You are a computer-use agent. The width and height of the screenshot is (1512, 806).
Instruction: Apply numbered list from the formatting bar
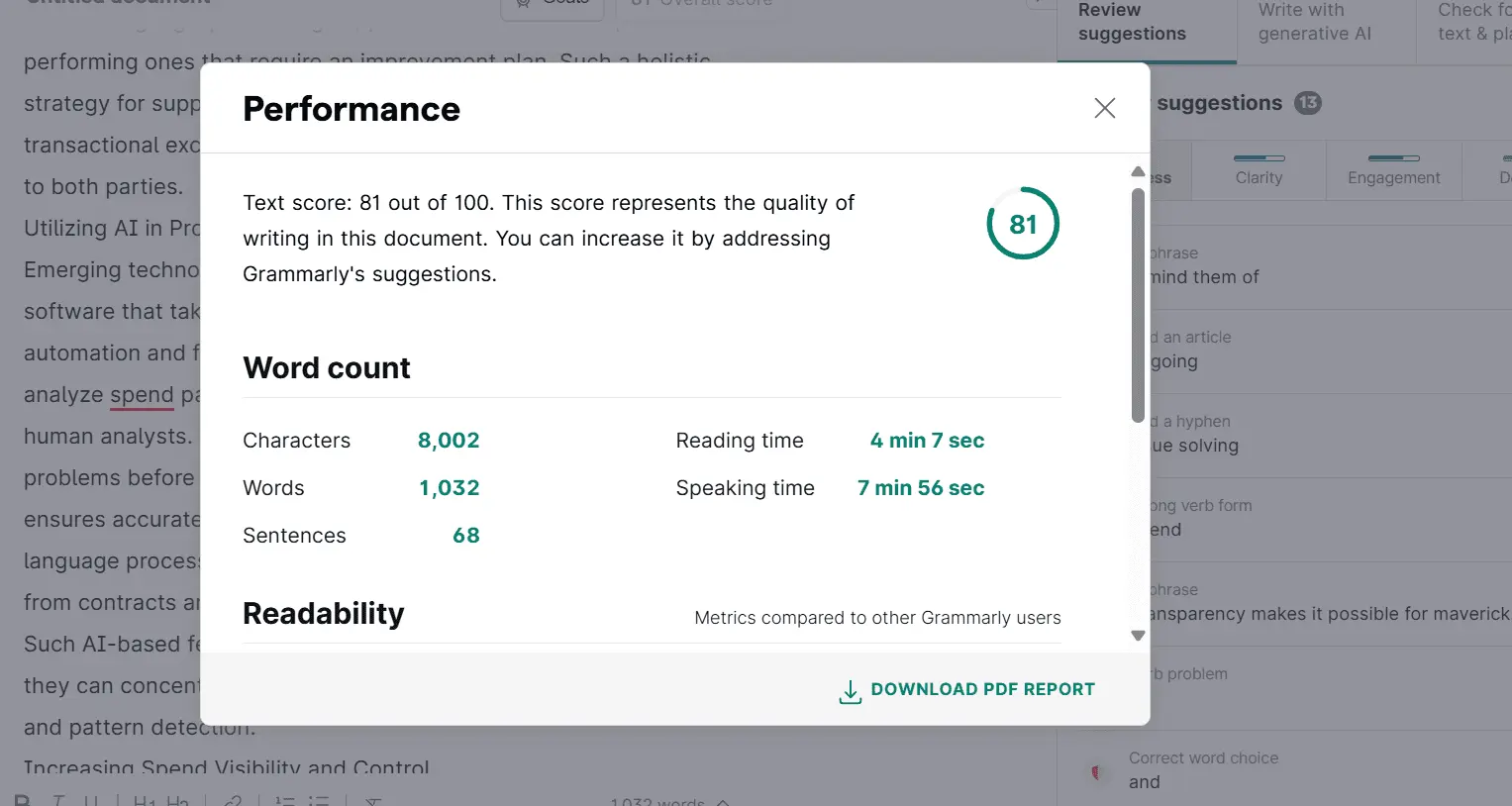[285, 800]
